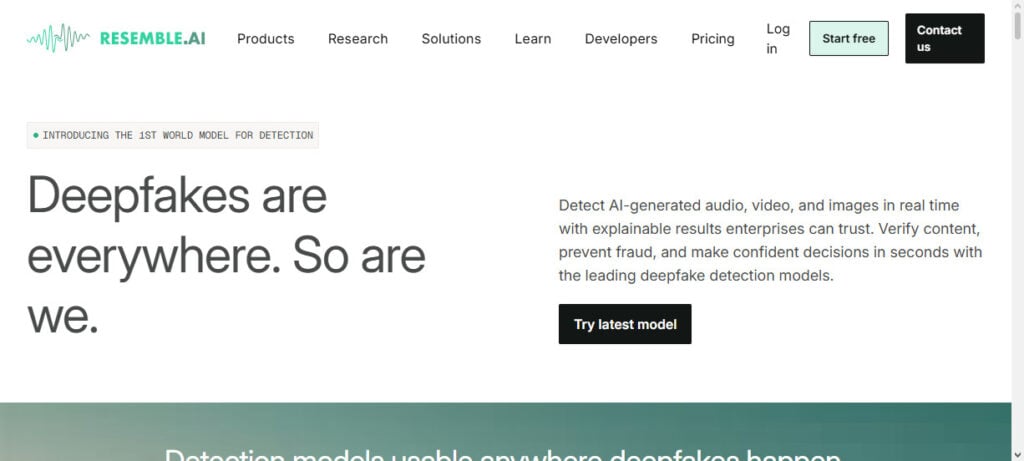This screenshot has height=461, width=1024.
Task: Click the Try latest model button
Action: [x=625, y=324]
